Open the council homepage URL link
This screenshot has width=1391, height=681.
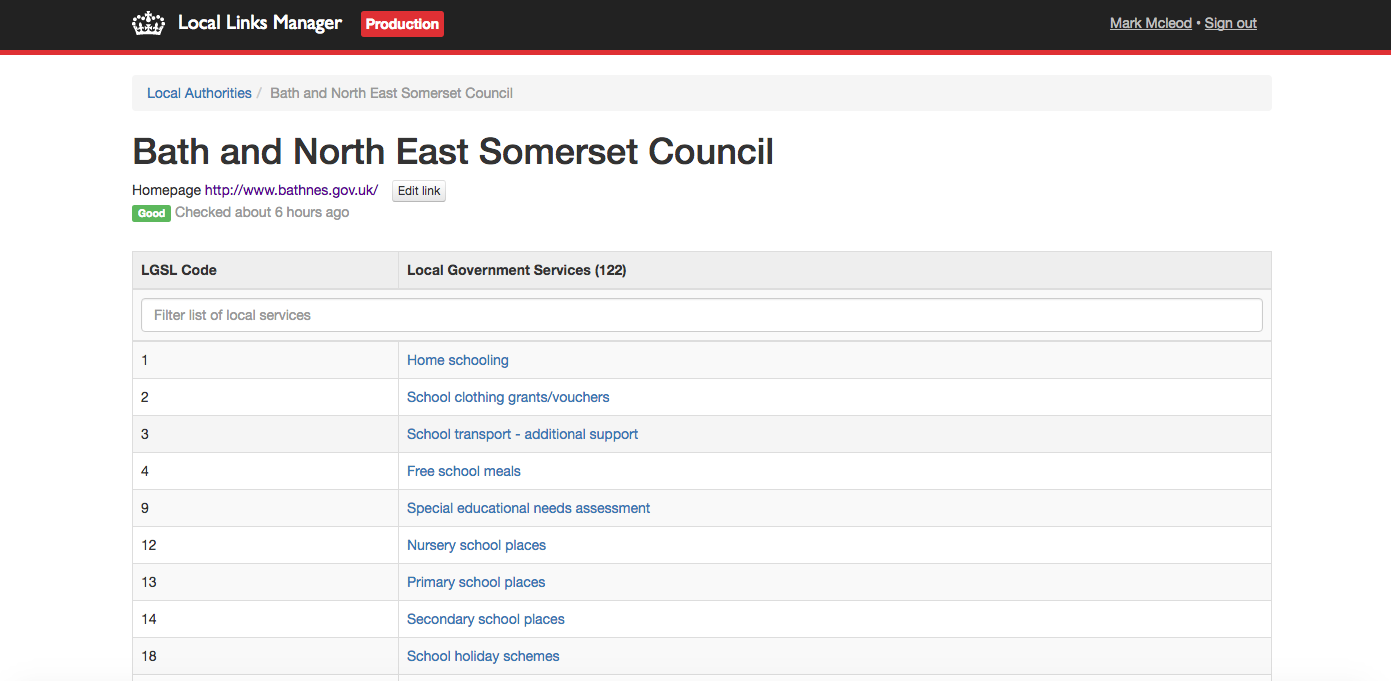(x=290, y=189)
